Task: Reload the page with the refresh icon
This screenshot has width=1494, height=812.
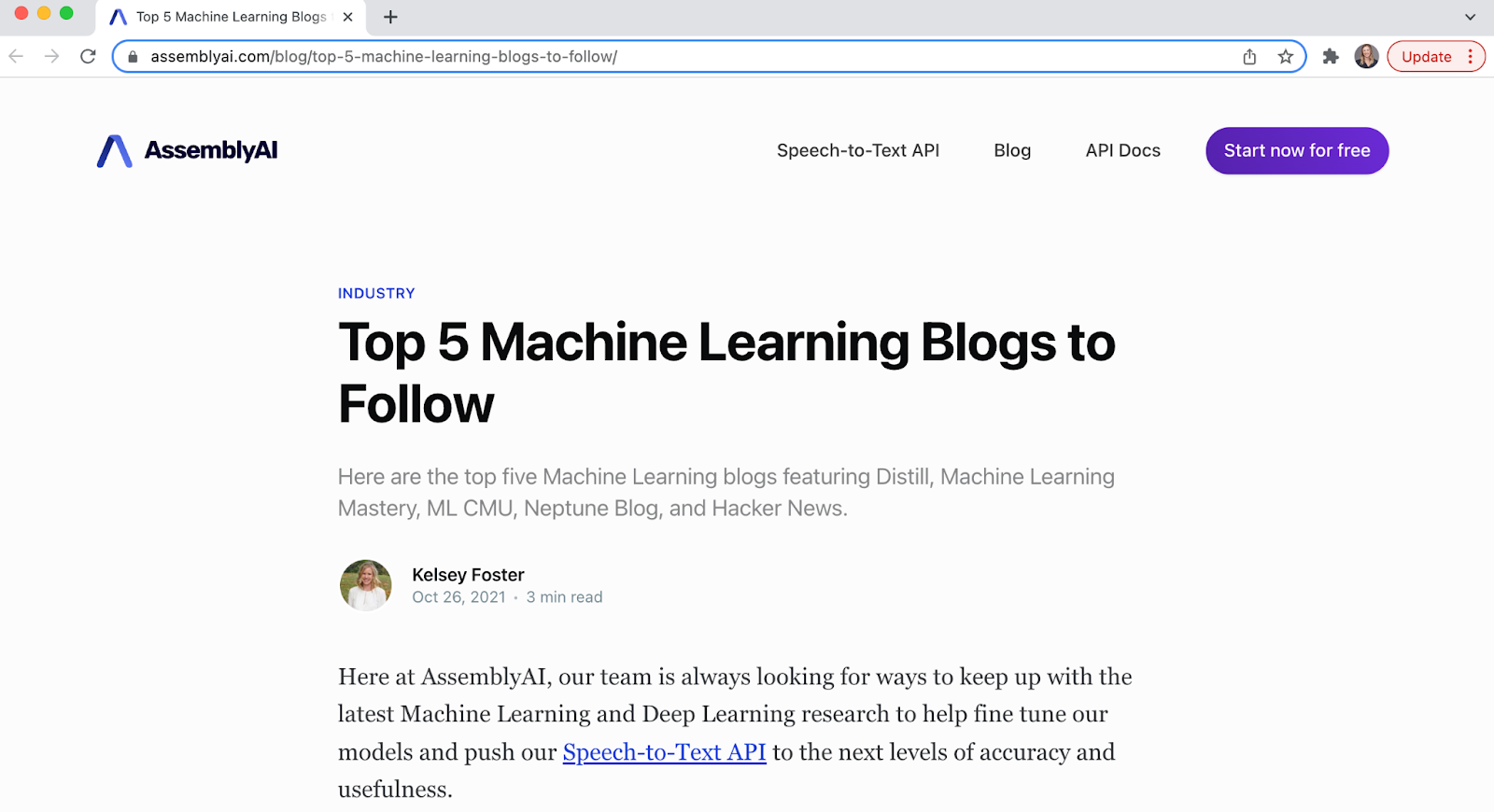Action: tap(88, 57)
